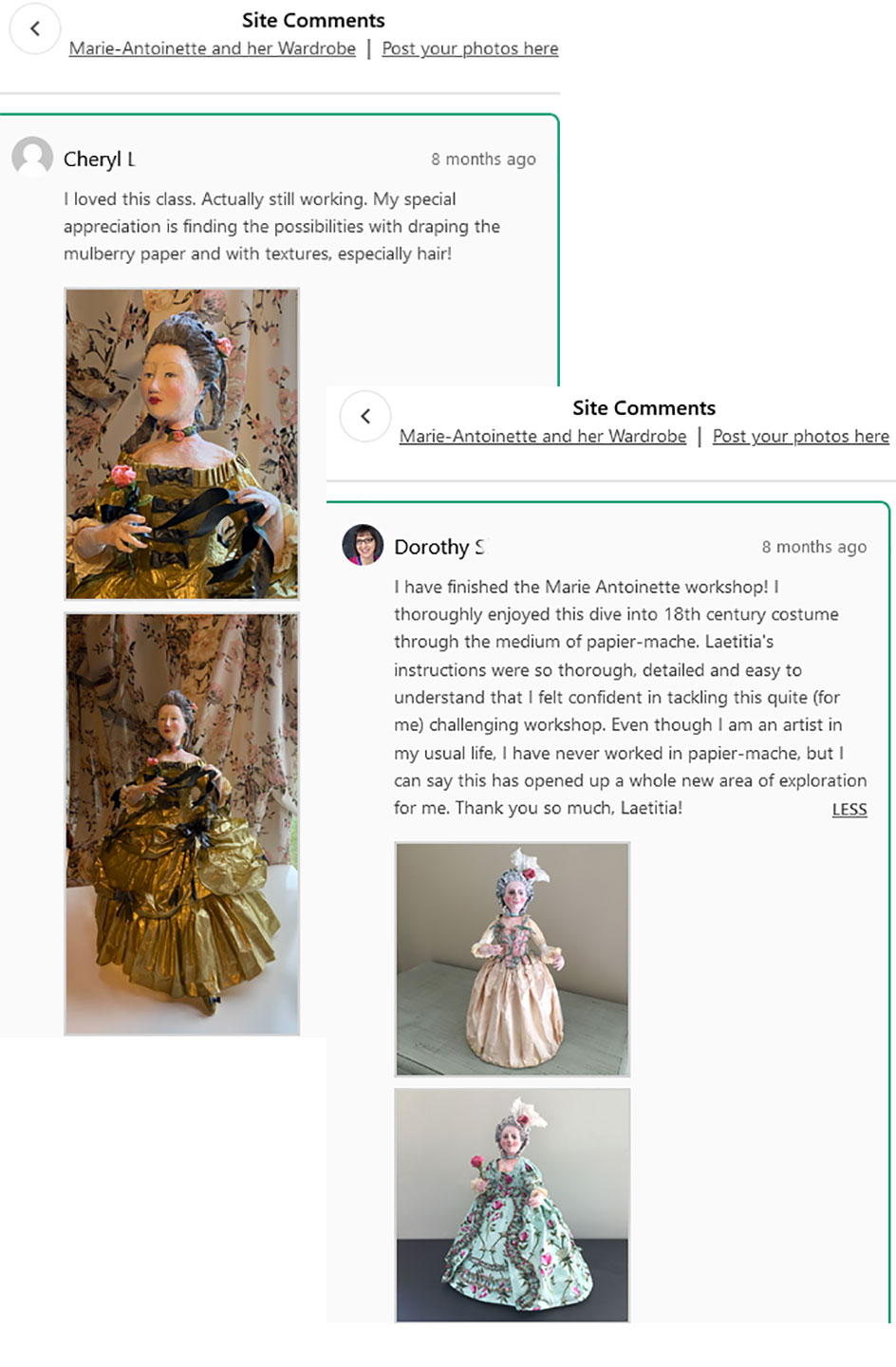Open Cheryl L's gray default avatar
The image size is (896, 1367).
click(x=32, y=157)
